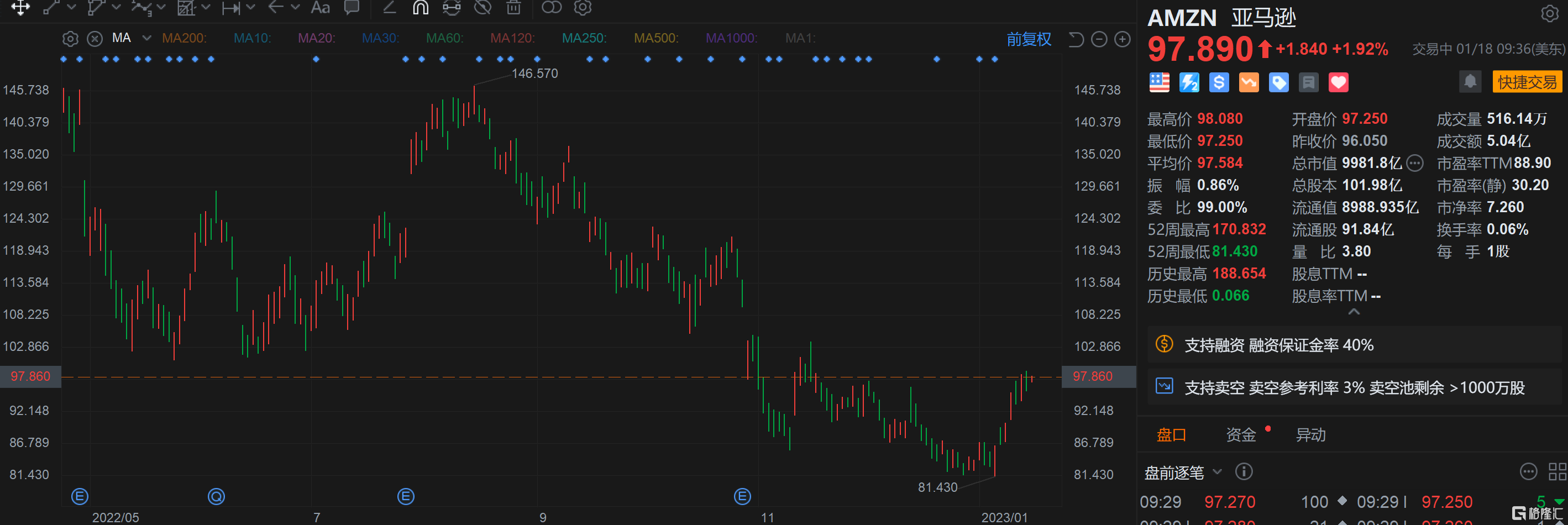Viewport: 1568px width, 525px height.
Task: Click the blue dollar sign icon
Action: [1219, 82]
